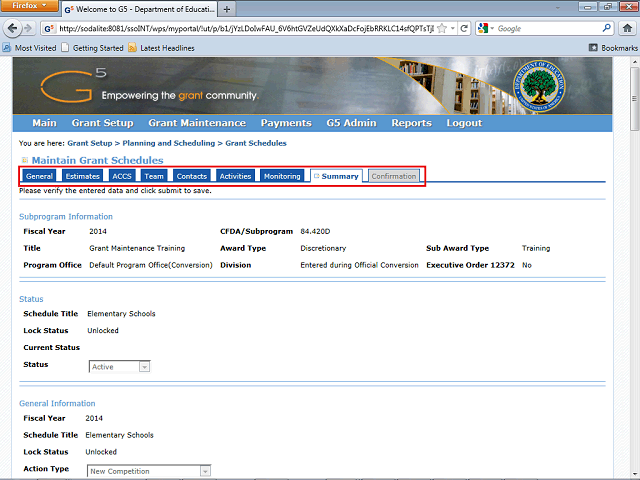Open Most Visited bookmarks folder

tap(29, 48)
